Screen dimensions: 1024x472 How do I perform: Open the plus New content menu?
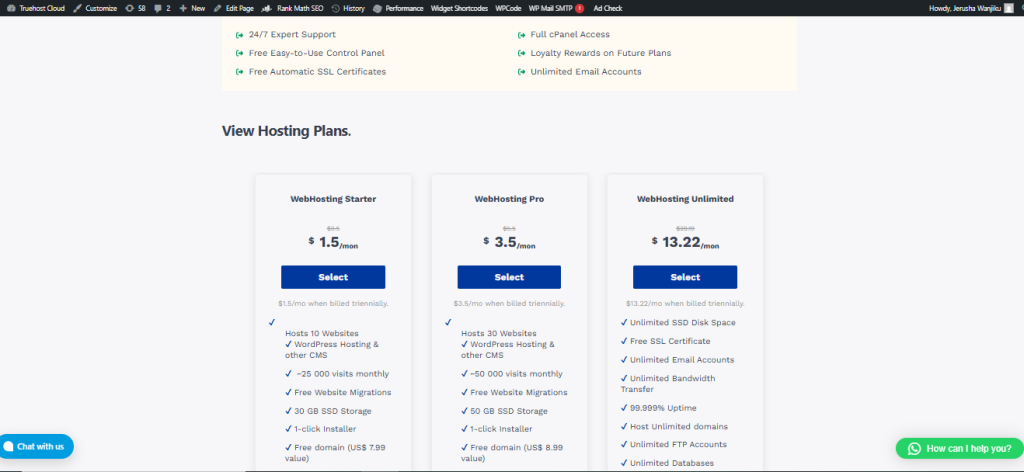tap(192, 8)
